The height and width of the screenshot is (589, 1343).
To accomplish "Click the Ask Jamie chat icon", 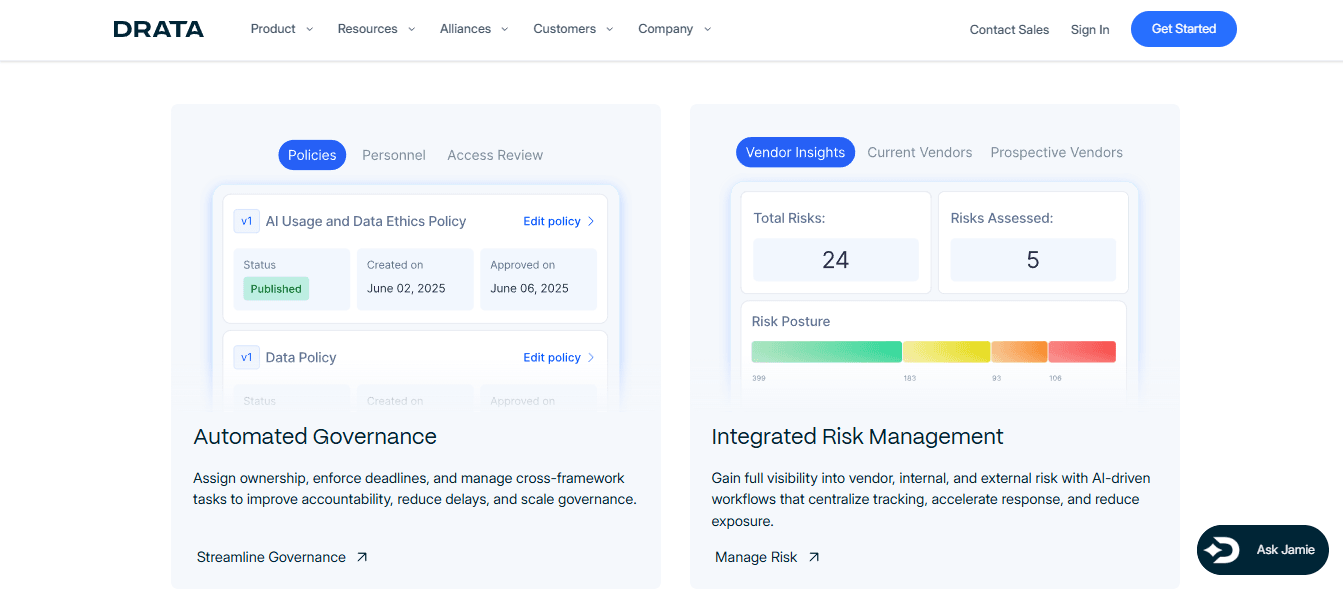I will coord(1222,550).
